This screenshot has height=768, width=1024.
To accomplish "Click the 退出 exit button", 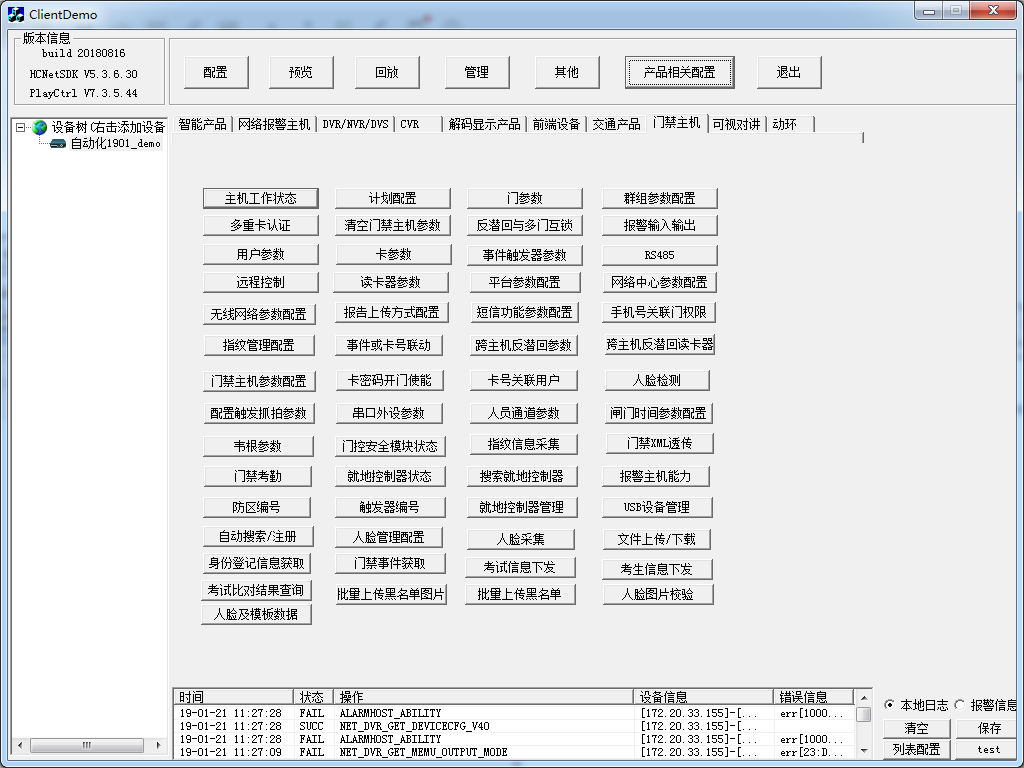I will point(789,71).
